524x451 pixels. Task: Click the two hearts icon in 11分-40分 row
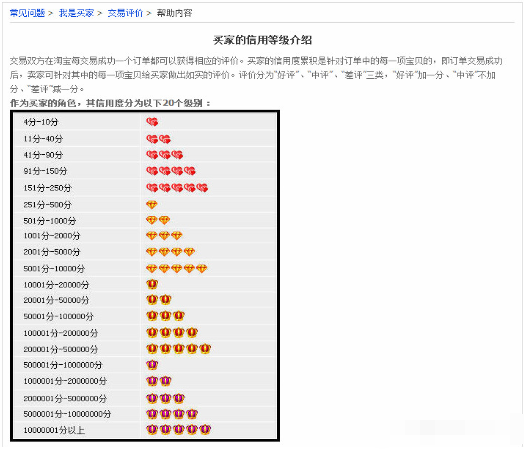(x=158, y=139)
